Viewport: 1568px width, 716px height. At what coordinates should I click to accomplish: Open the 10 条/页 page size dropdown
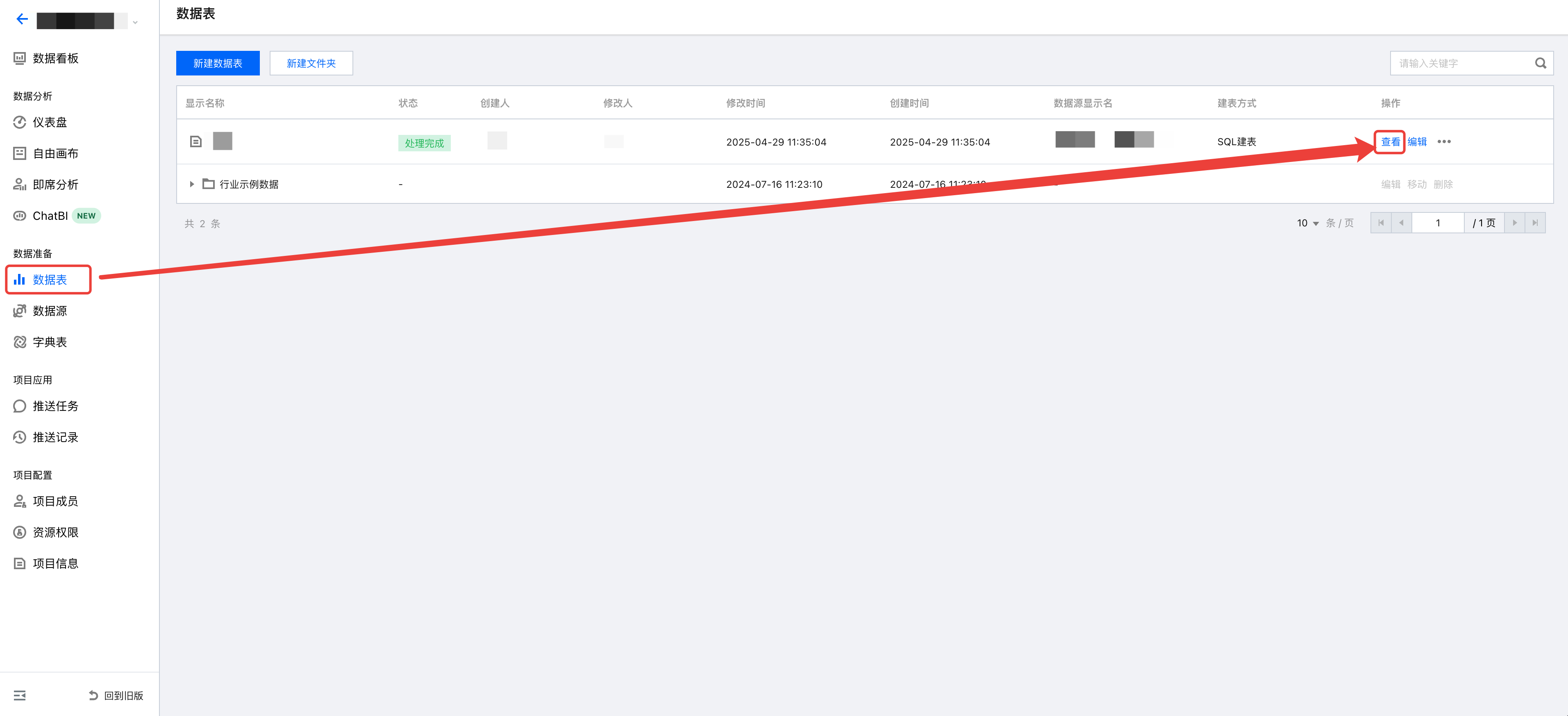[1307, 223]
